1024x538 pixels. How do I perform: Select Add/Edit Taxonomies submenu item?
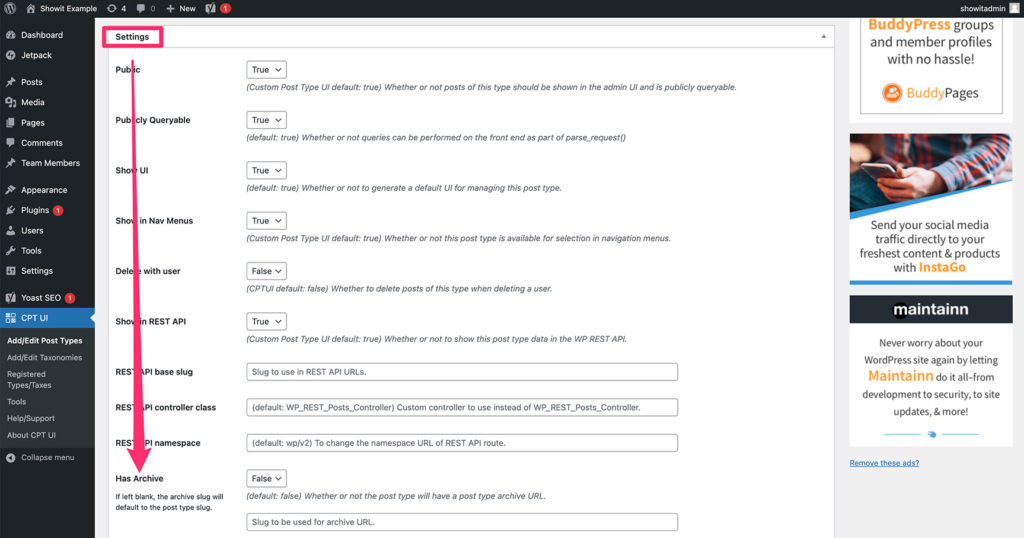click(45, 357)
